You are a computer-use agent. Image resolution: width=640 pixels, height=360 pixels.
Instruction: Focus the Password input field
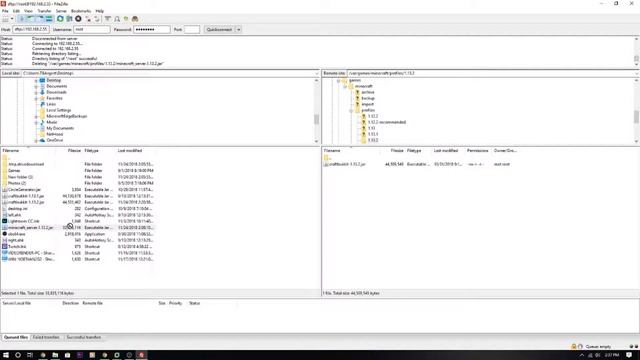click(152, 29)
